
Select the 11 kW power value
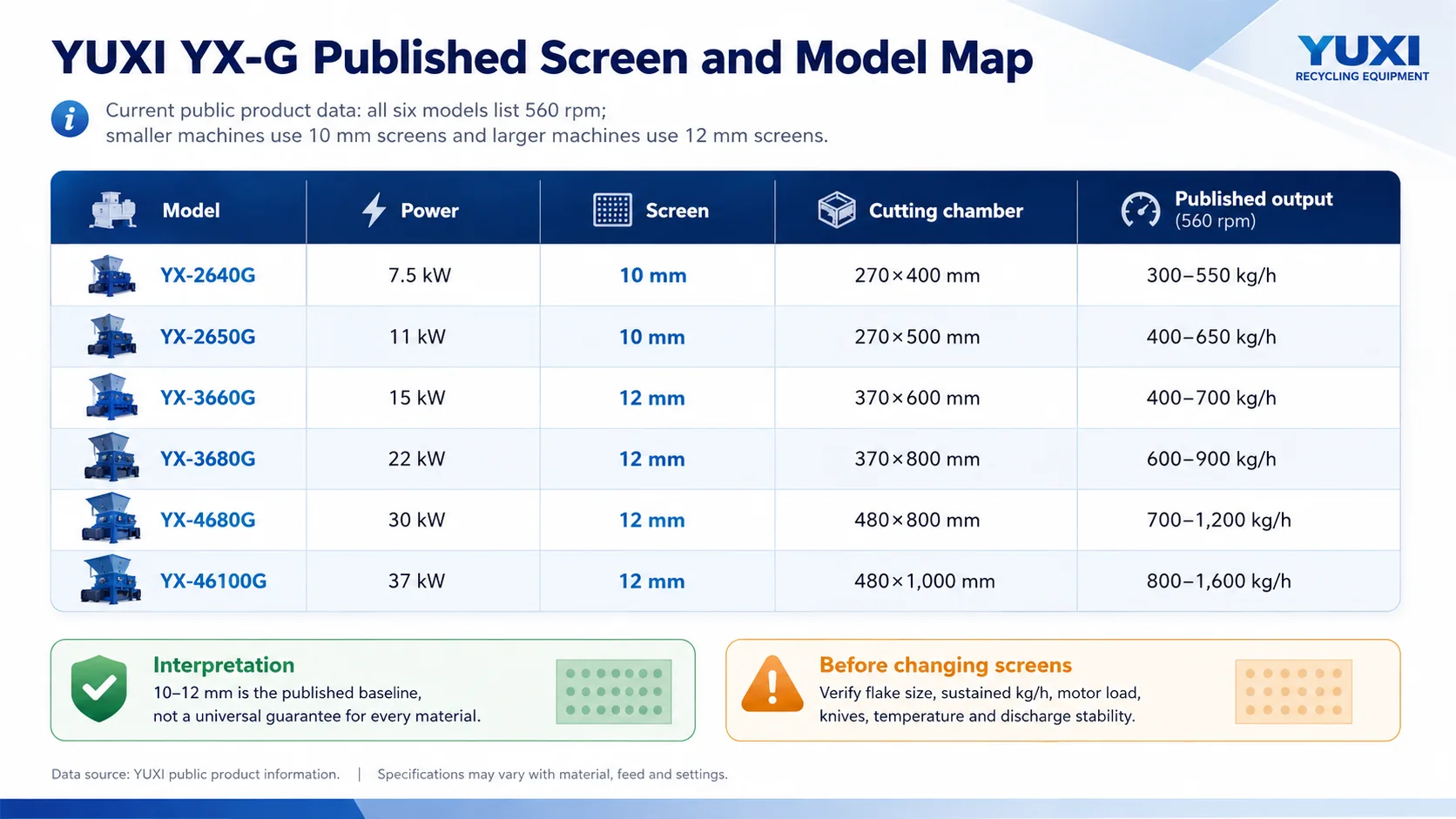[x=417, y=337]
